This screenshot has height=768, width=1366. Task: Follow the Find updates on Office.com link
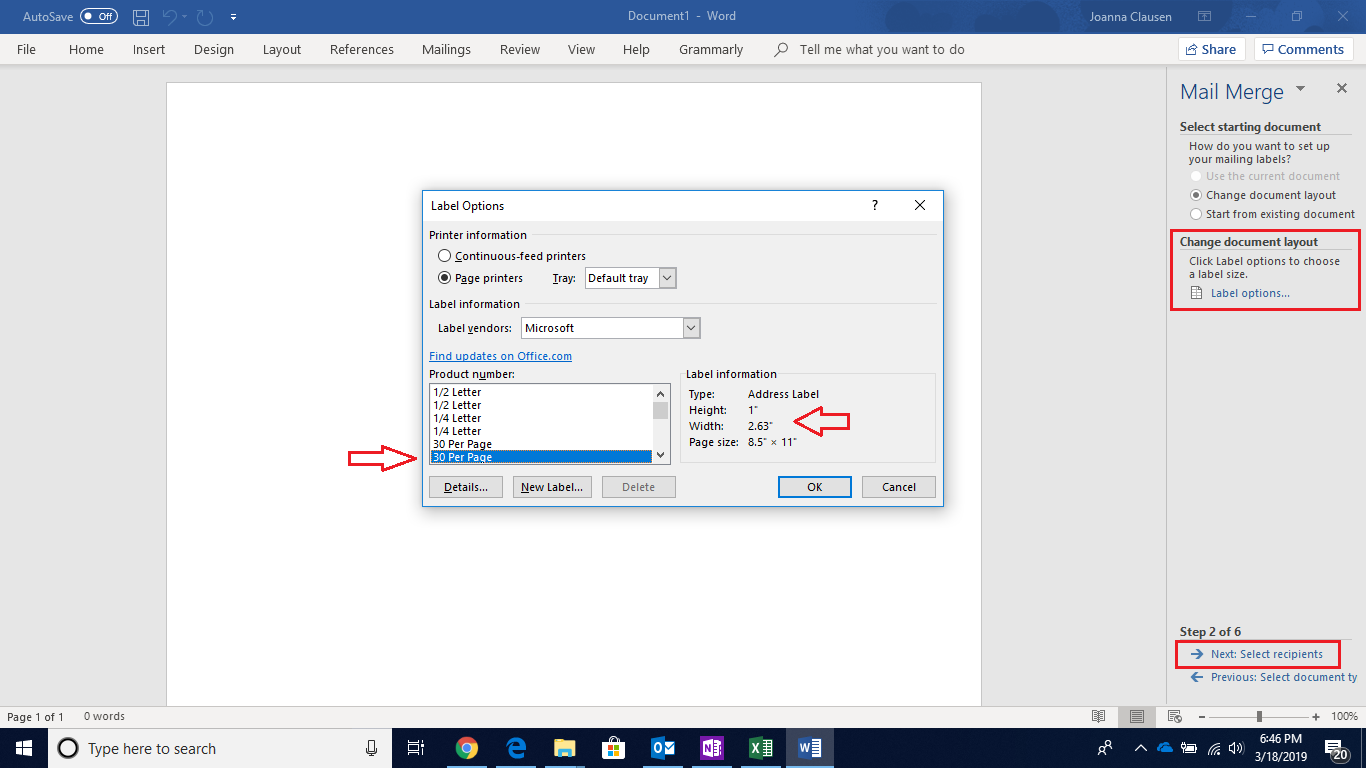click(x=500, y=356)
